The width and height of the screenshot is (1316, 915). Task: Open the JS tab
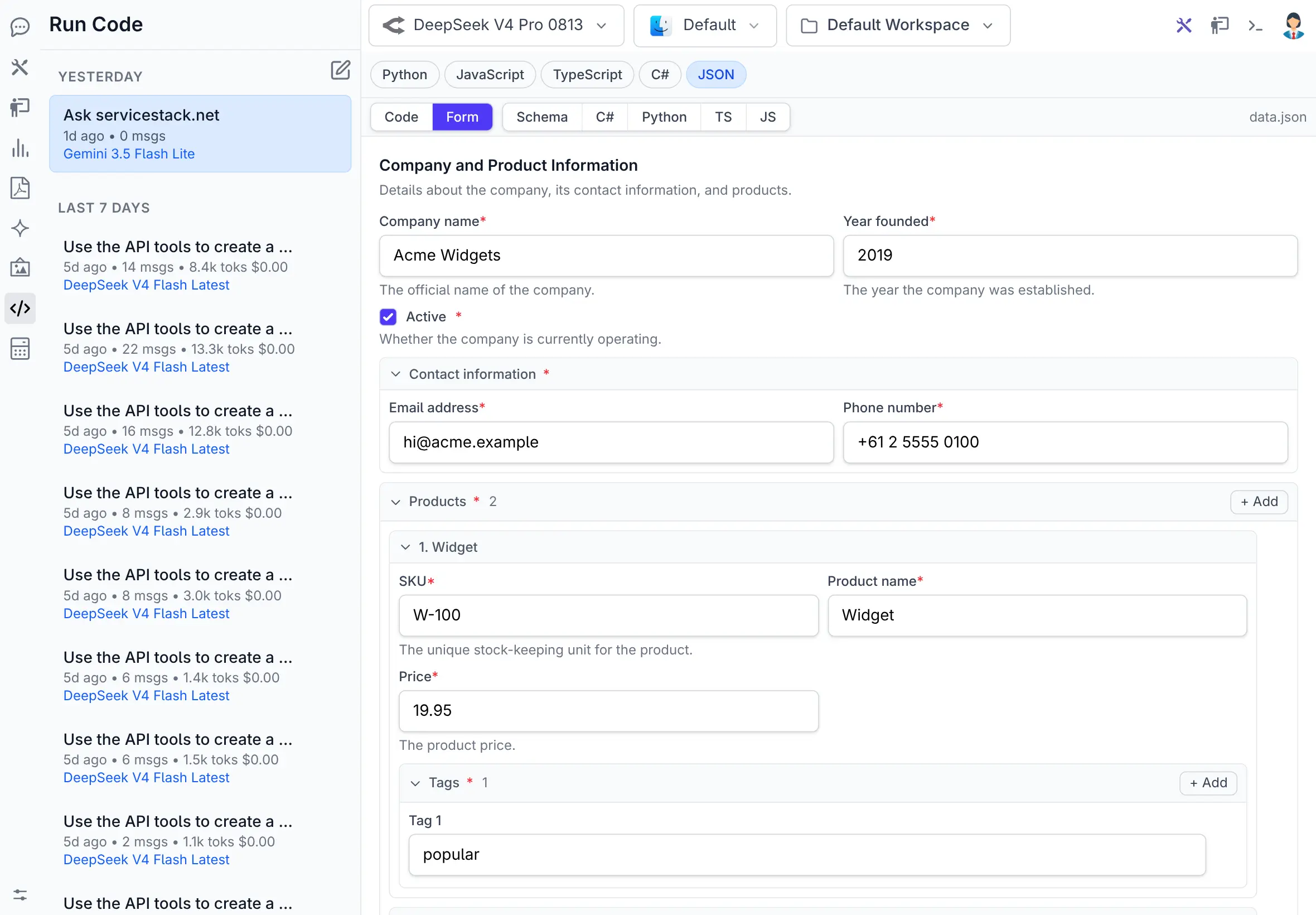pyautogui.click(x=768, y=117)
